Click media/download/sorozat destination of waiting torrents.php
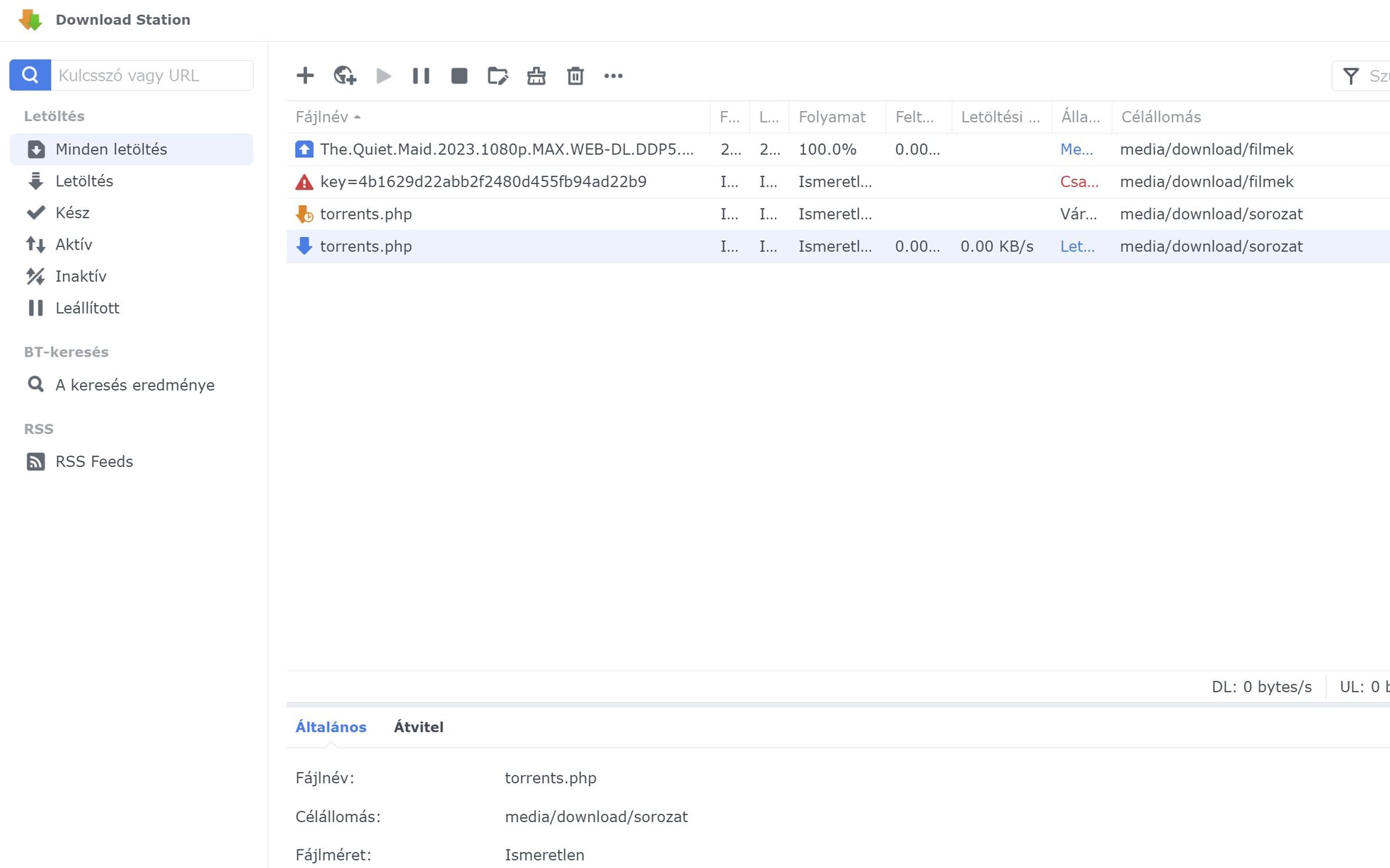 click(1211, 214)
